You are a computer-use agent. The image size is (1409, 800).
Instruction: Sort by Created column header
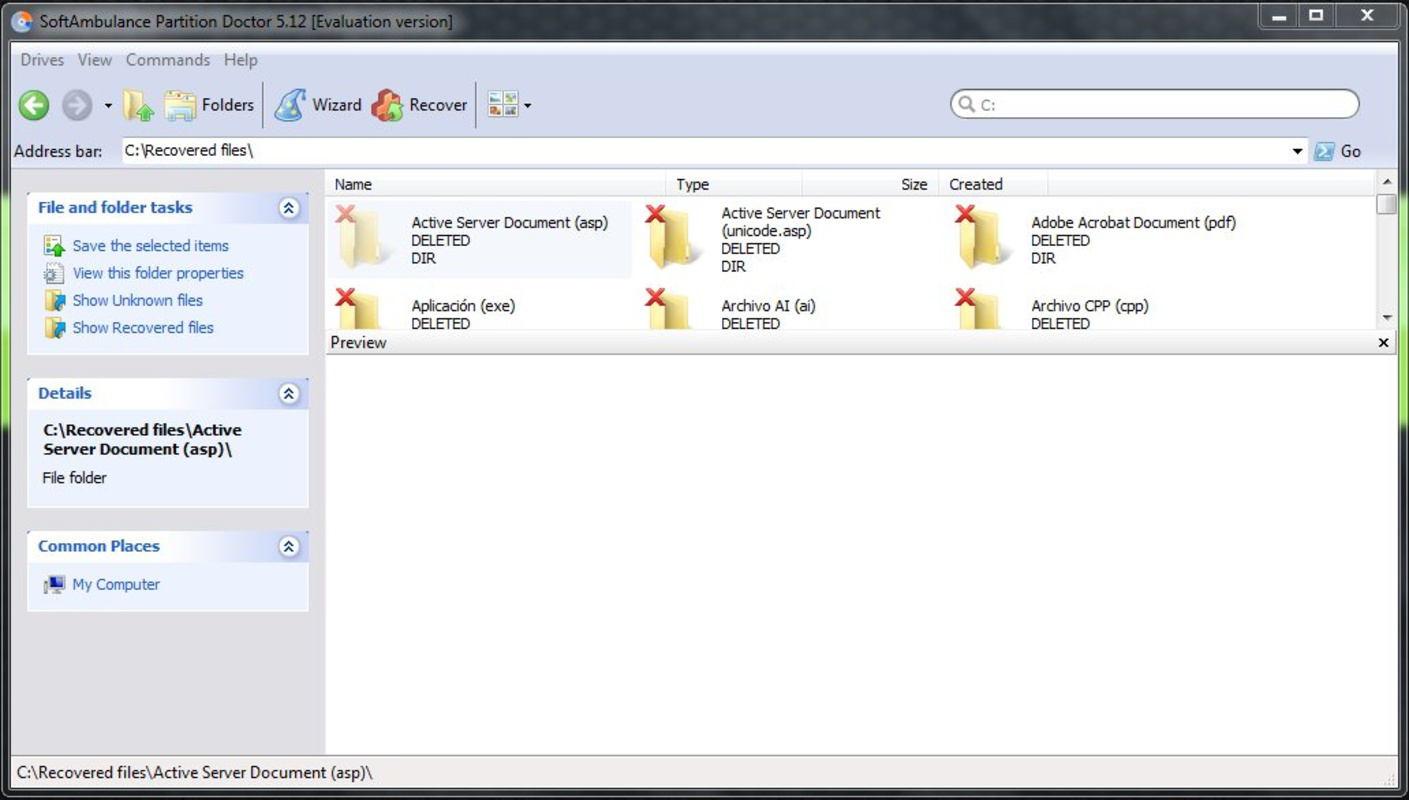tap(994, 184)
